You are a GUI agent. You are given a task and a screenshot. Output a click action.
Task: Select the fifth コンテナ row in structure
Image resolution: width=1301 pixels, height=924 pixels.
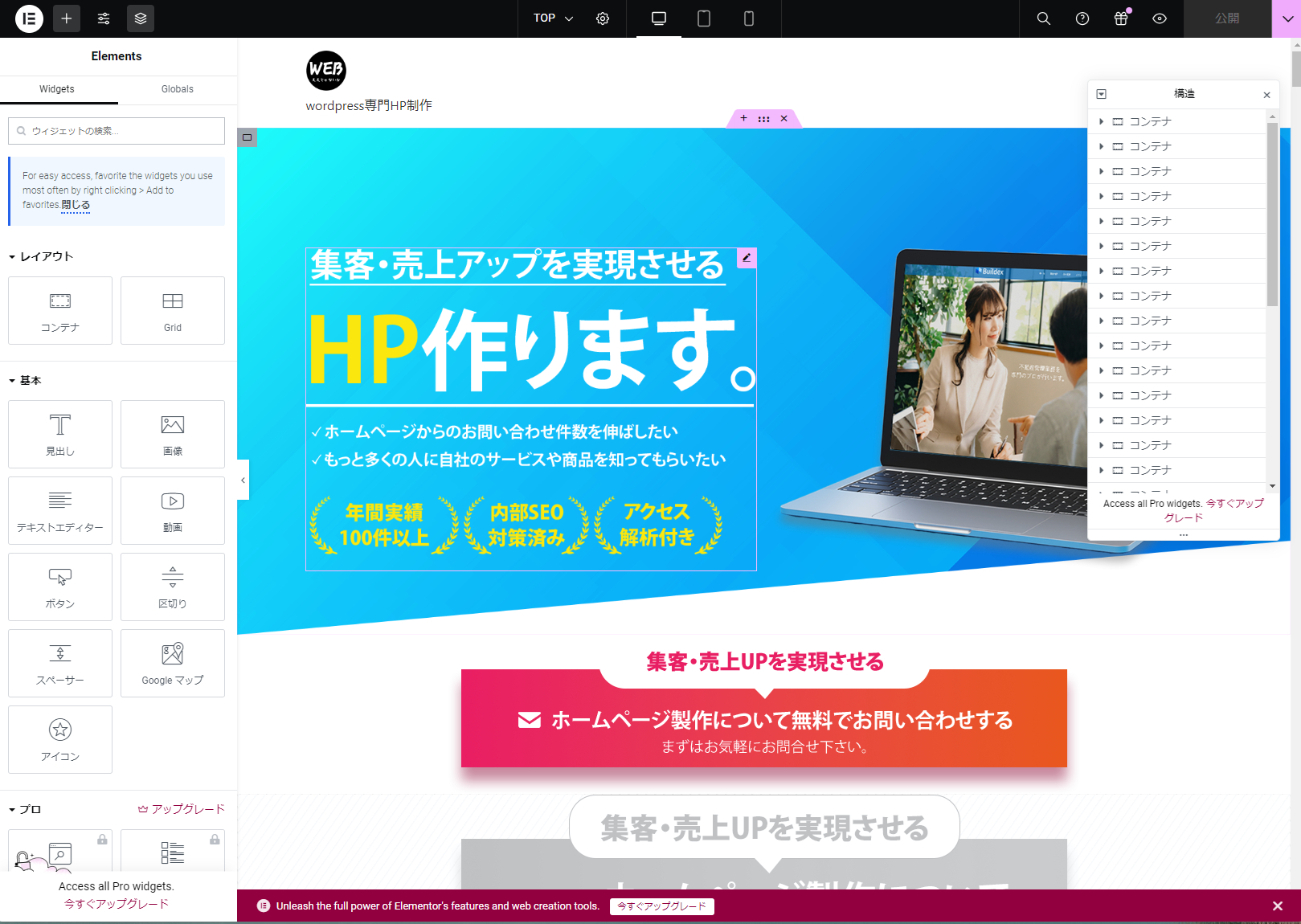1177,222
